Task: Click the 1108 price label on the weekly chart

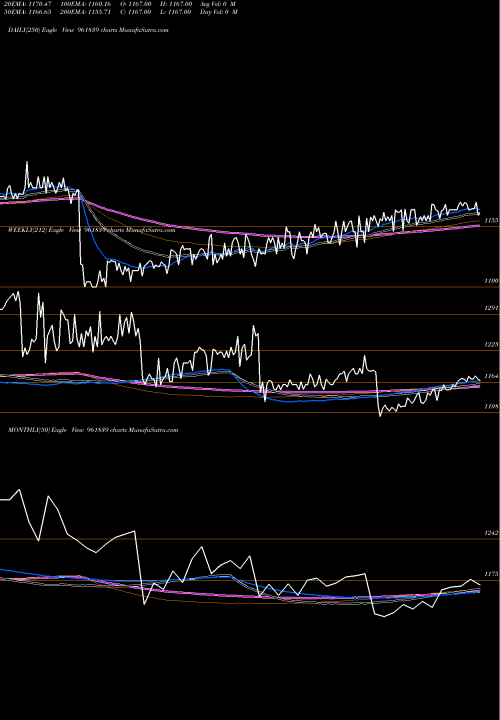Action: click(x=491, y=406)
